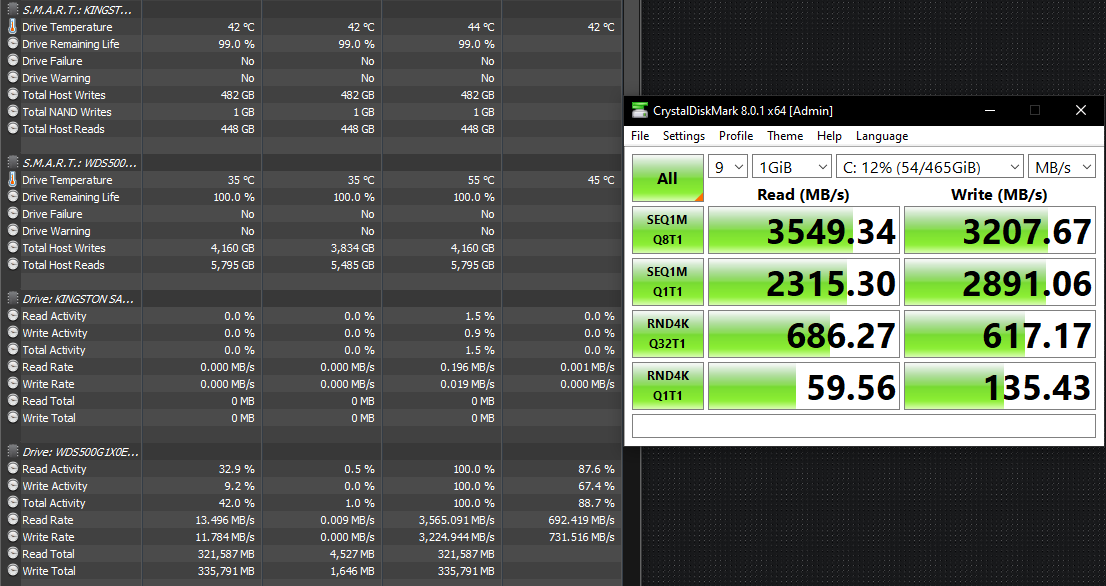Run the SEQ1M Q1T1 benchmark

[667, 282]
